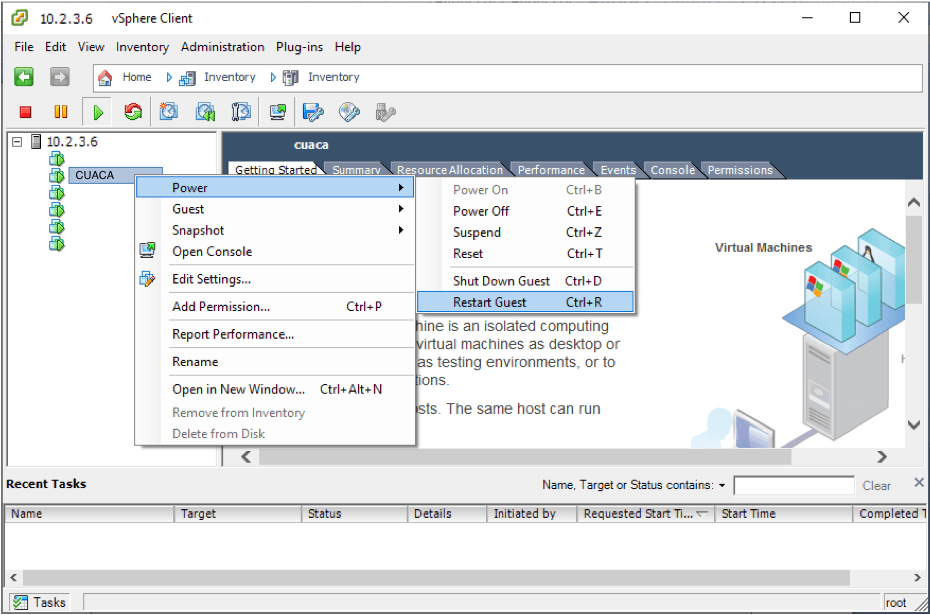The height and width of the screenshot is (615, 930).
Task: Select the VM icon below CUACA
Action: click(x=57, y=193)
